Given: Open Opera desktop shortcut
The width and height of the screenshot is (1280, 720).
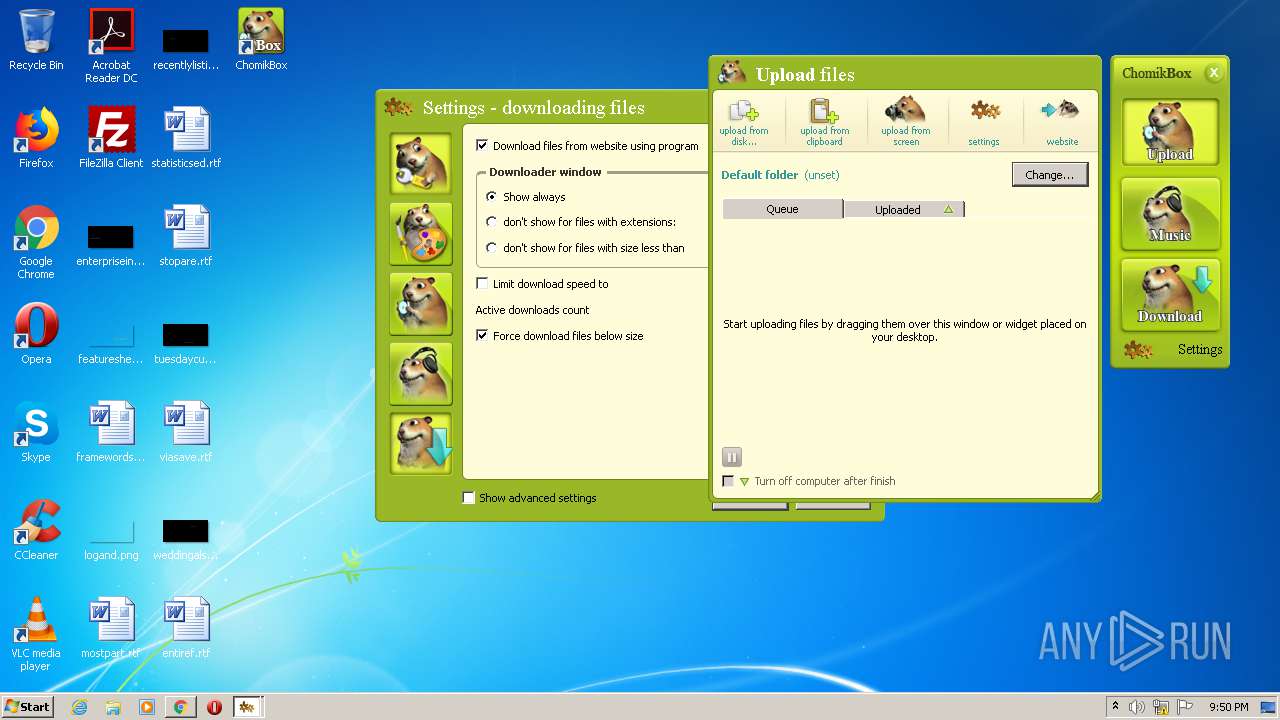Looking at the screenshot, I should (x=36, y=334).
